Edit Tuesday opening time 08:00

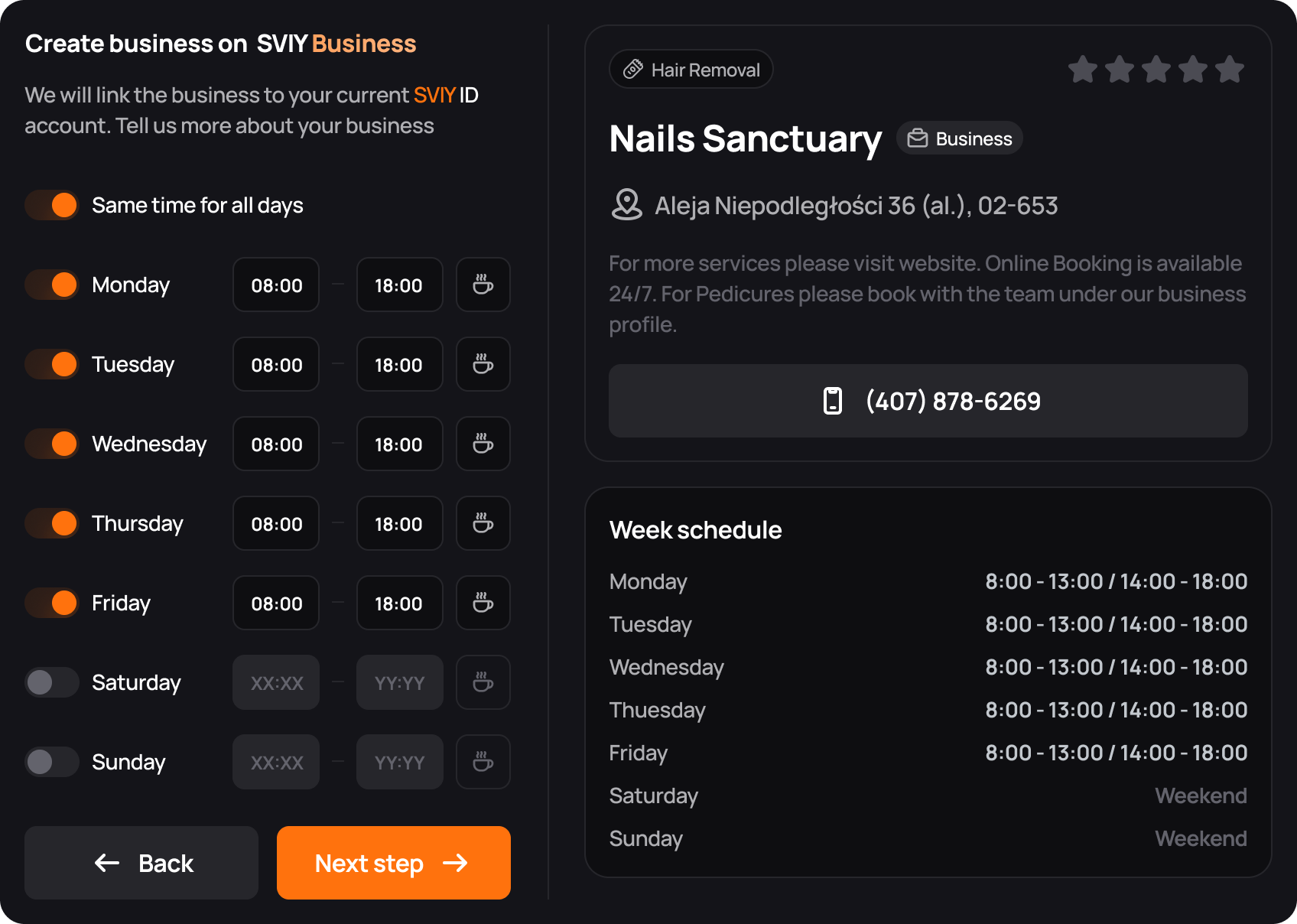click(x=276, y=364)
